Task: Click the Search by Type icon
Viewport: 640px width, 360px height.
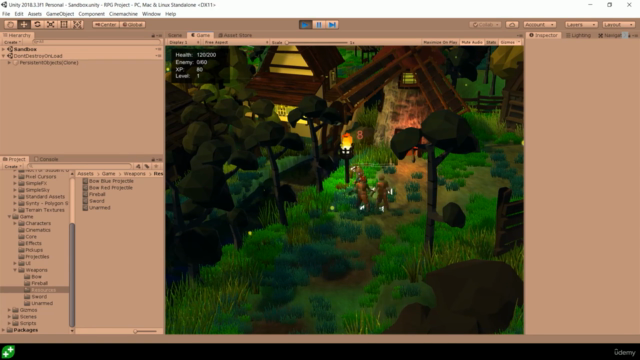Action: tap(138, 167)
